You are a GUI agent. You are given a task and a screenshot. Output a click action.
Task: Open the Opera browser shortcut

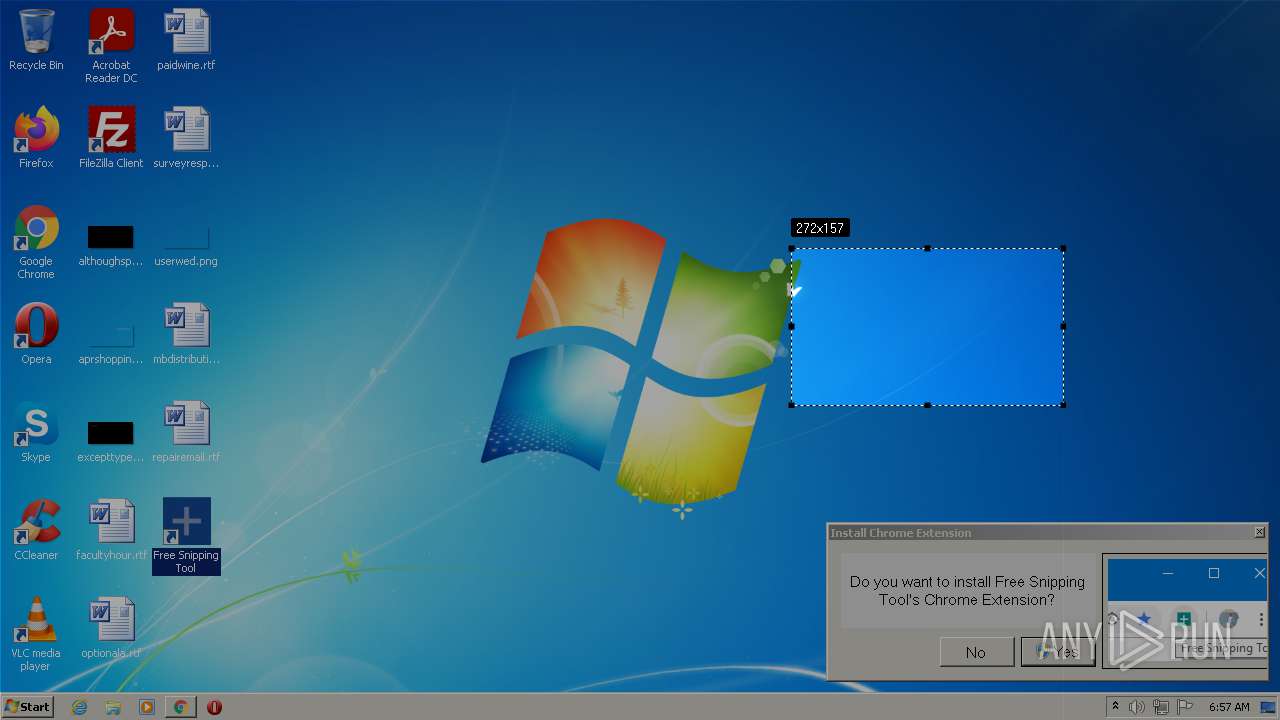(36, 334)
